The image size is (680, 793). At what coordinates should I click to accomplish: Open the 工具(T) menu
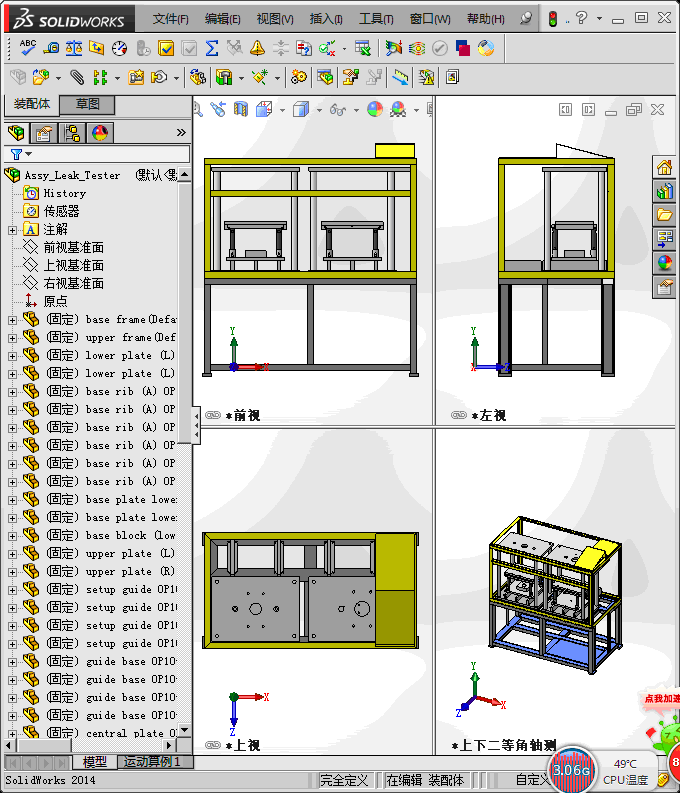click(x=376, y=19)
